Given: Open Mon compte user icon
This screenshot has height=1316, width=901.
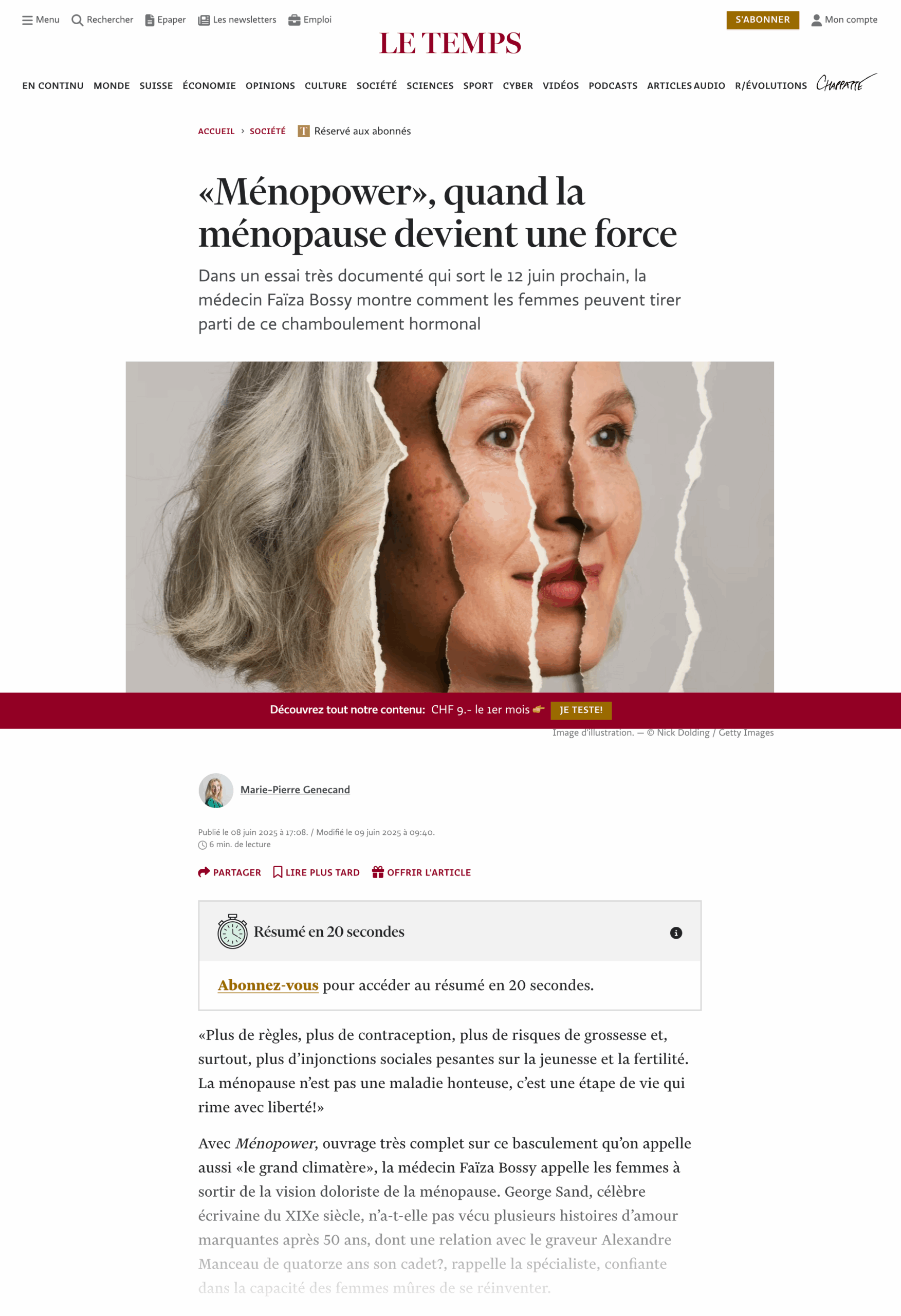Looking at the screenshot, I should (816, 21).
